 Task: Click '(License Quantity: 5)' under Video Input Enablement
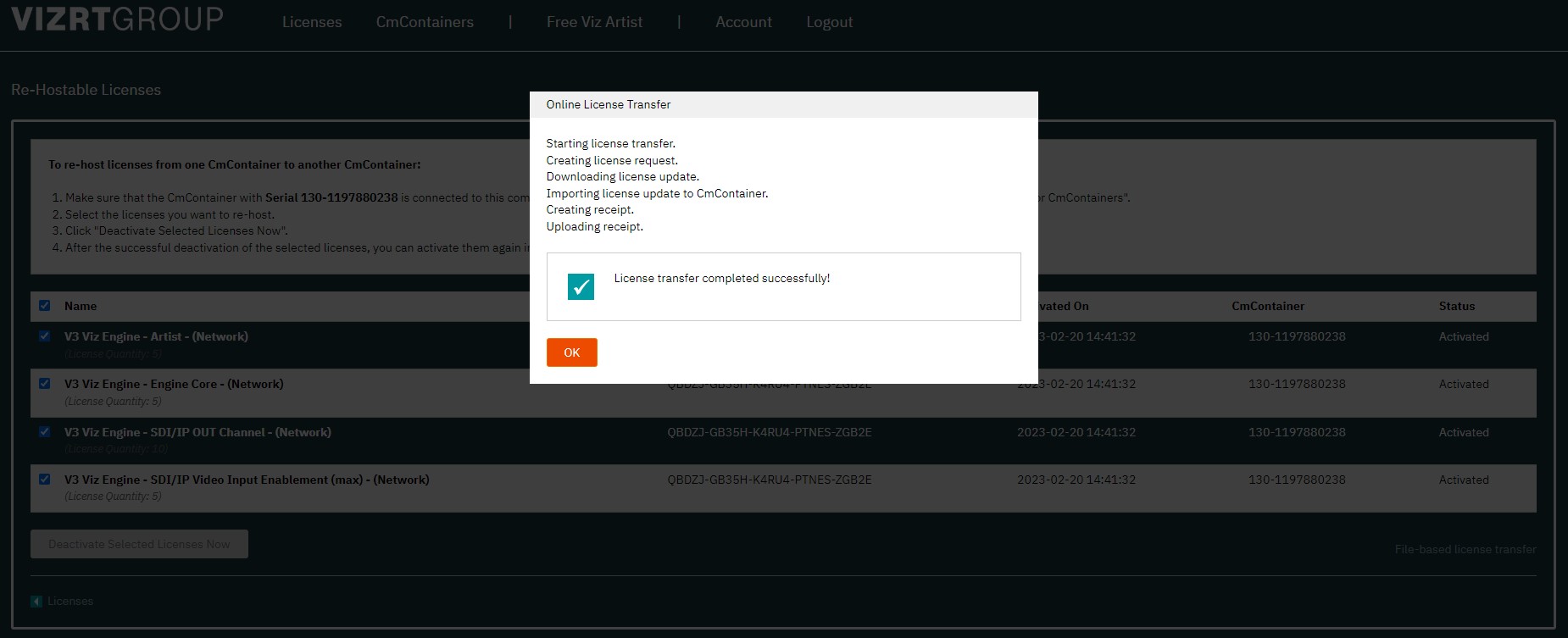click(113, 497)
